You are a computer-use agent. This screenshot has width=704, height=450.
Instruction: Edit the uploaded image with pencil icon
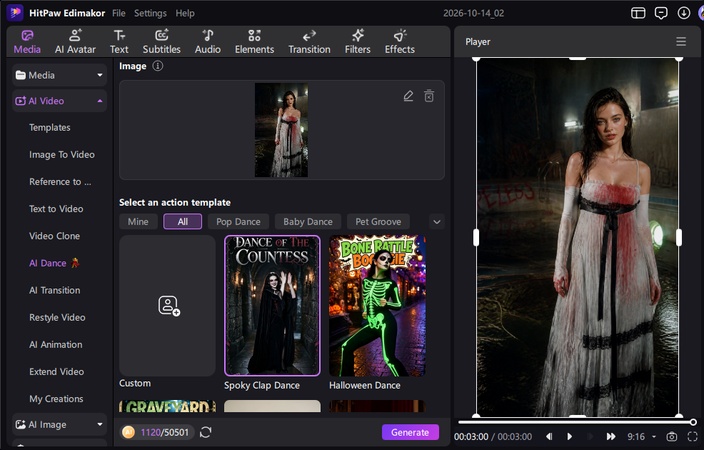408,96
